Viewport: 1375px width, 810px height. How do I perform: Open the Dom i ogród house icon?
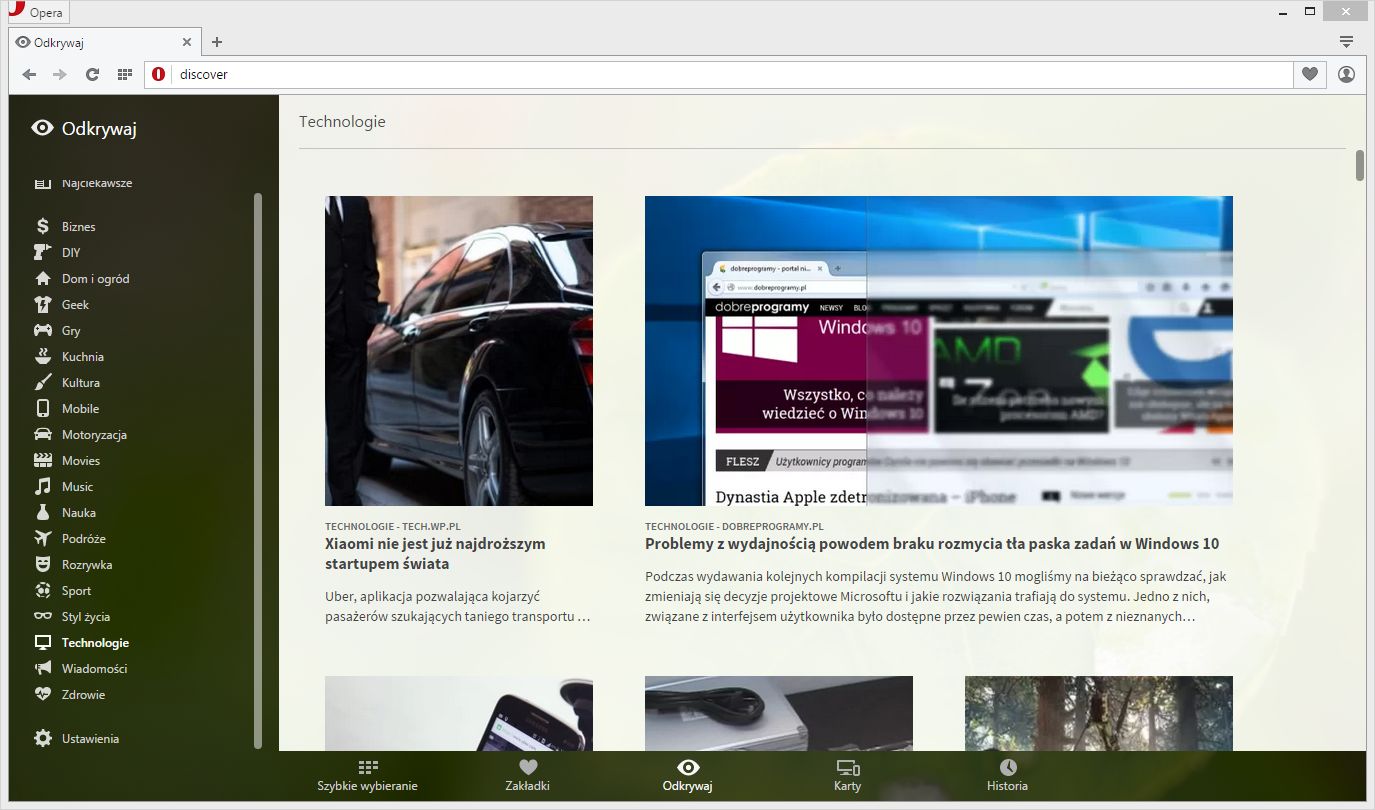[42, 279]
